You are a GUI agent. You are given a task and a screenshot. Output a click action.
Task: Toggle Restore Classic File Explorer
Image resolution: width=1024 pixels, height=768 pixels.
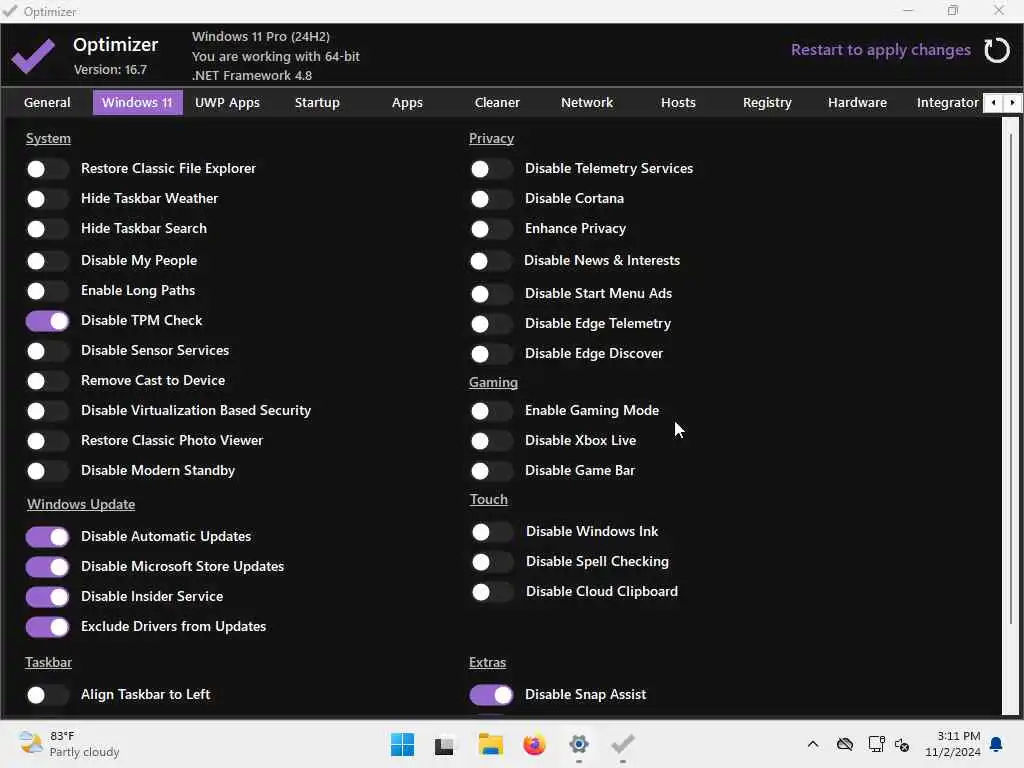tap(47, 169)
